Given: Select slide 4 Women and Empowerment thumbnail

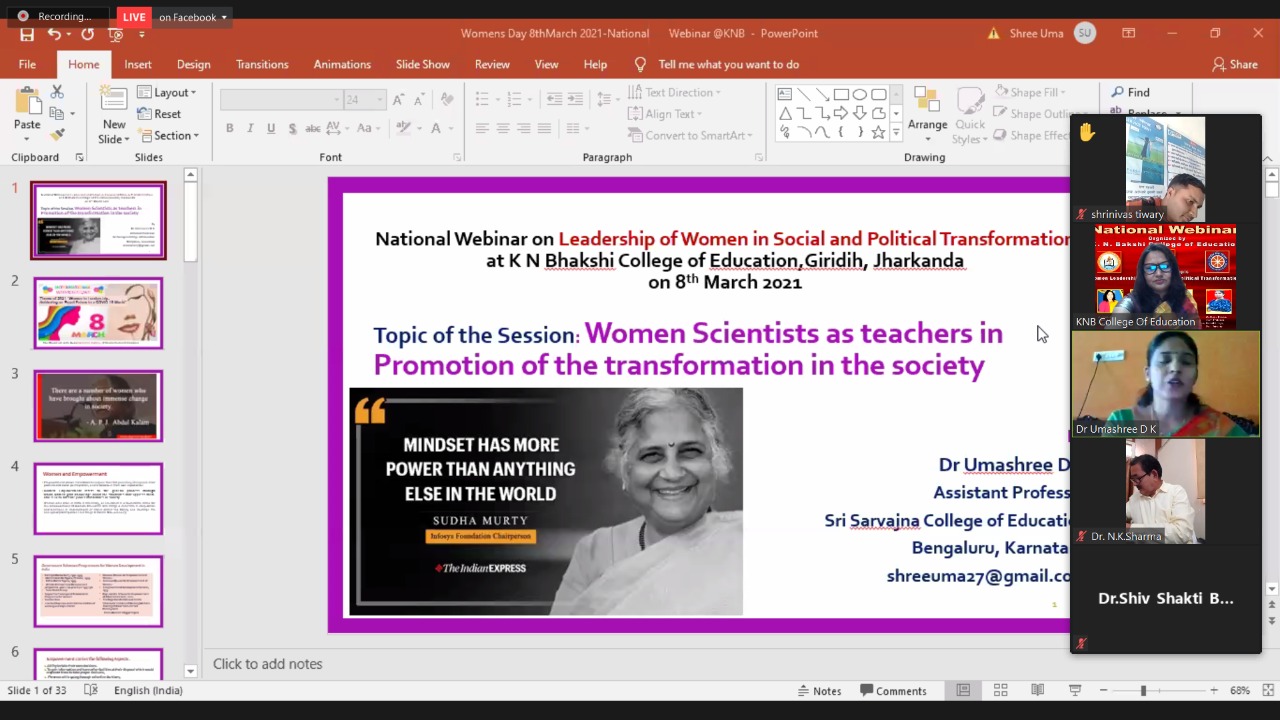Looking at the screenshot, I should (x=98, y=498).
